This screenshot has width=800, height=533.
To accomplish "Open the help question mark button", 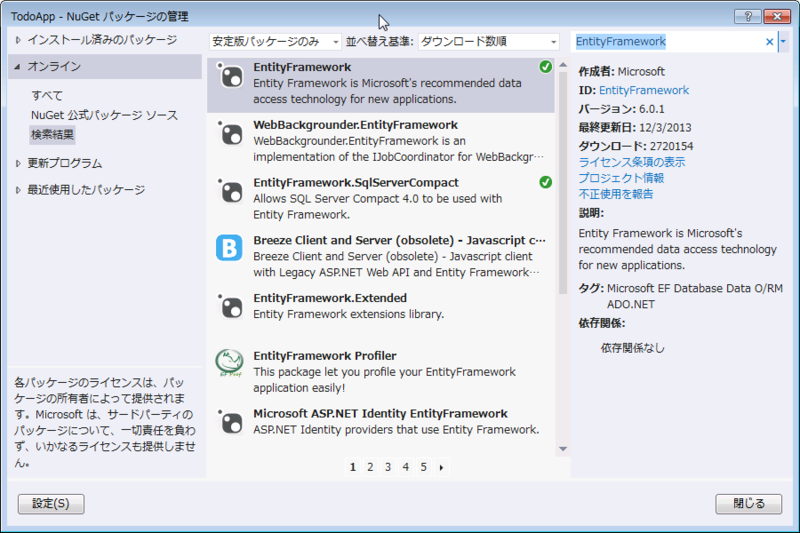I will (x=747, y=16).
